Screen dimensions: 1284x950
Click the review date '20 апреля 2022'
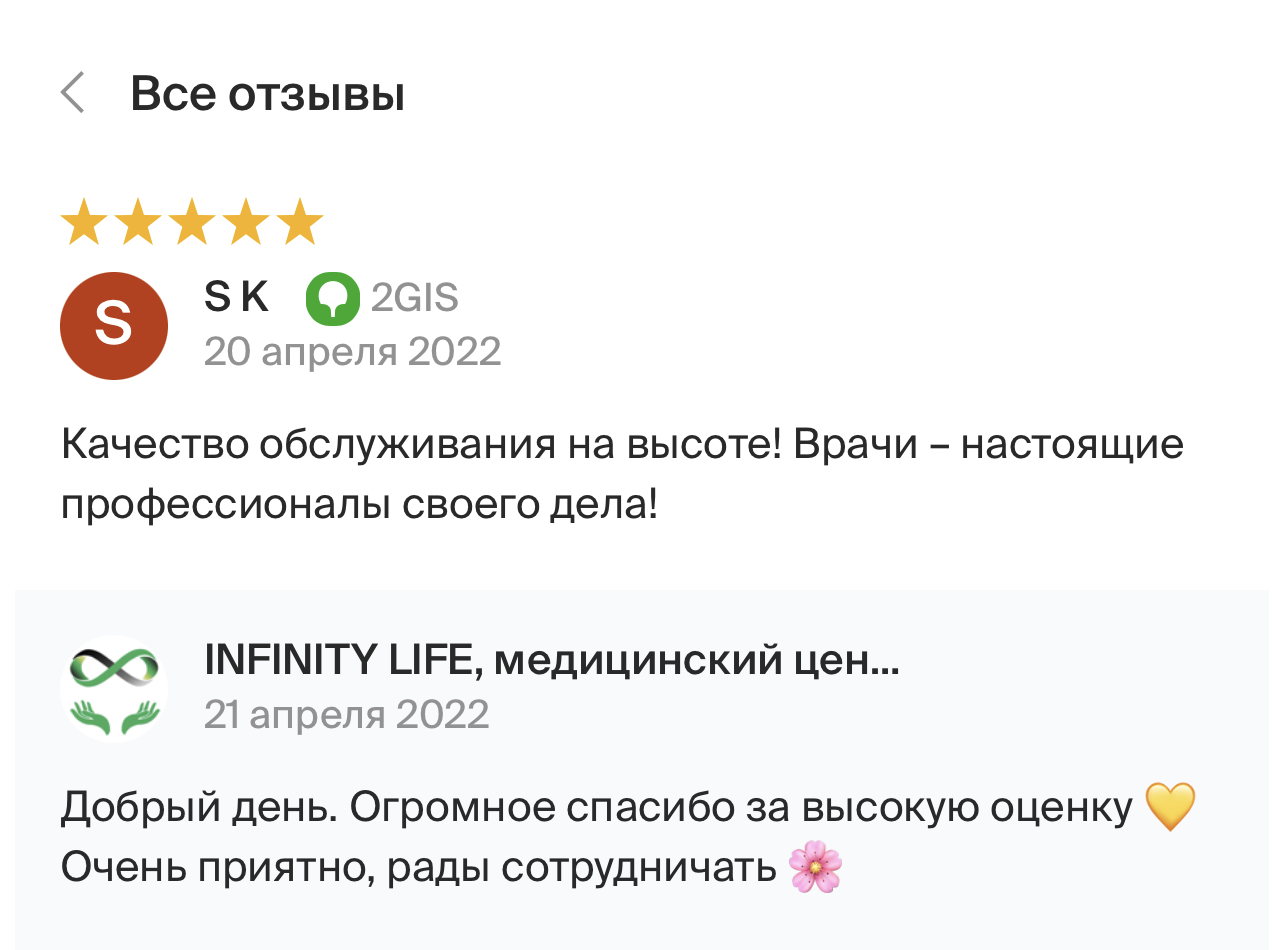pos(352,352)
